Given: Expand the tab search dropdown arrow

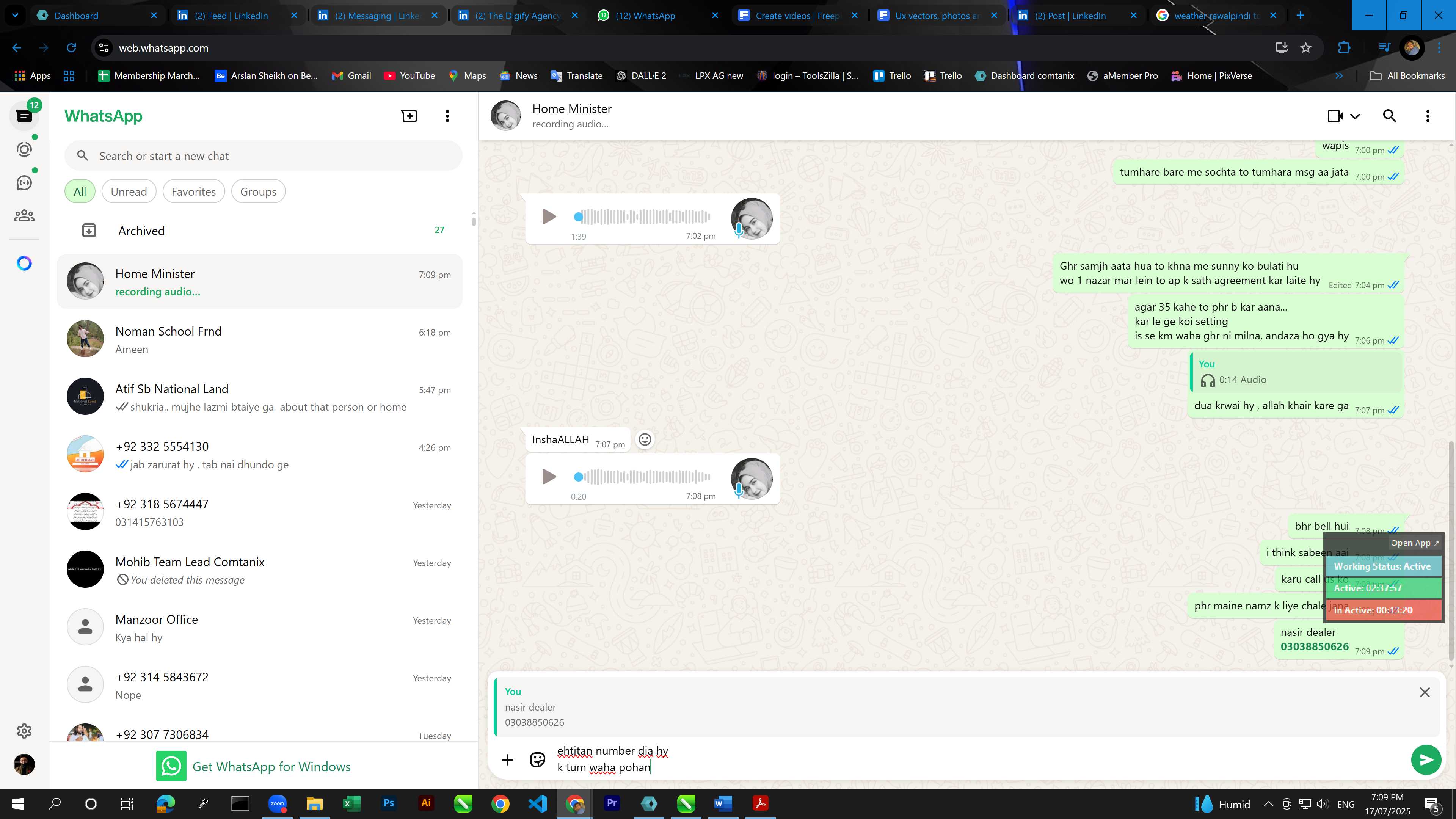Looking at the screenshot, I should point(15,15).
